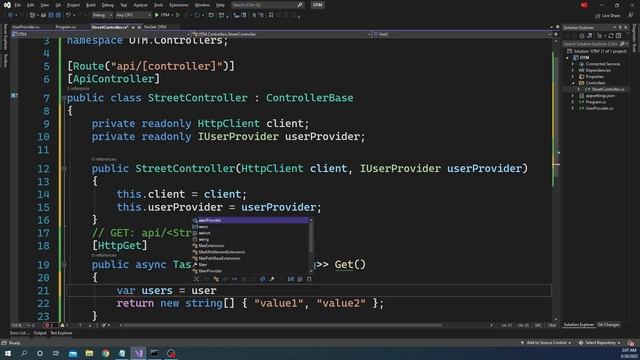Image resolution: width=640 pixels, height=360 pixels.
Task: Collapse the constructor outline on line 12
Action: point(64,169)
